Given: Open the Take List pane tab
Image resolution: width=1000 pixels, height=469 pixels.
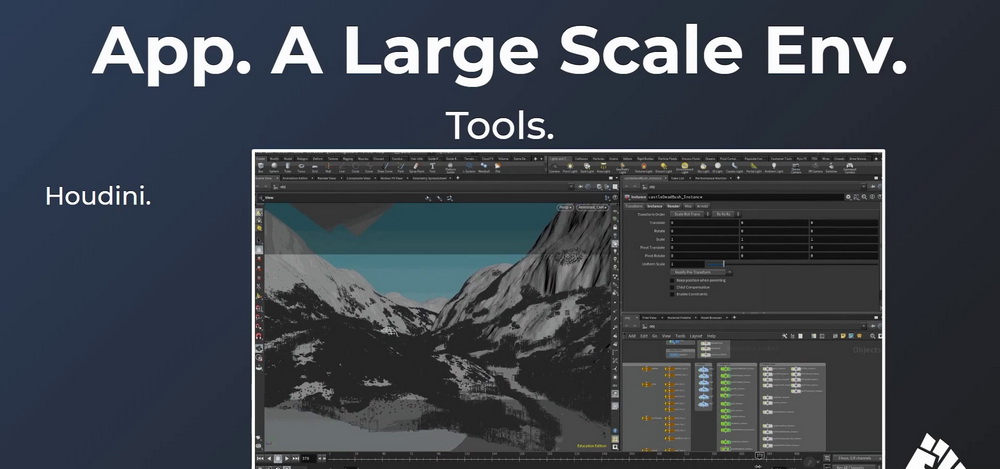Looking at the screenshot, I should pyautogui.click(x=677, y=178).
